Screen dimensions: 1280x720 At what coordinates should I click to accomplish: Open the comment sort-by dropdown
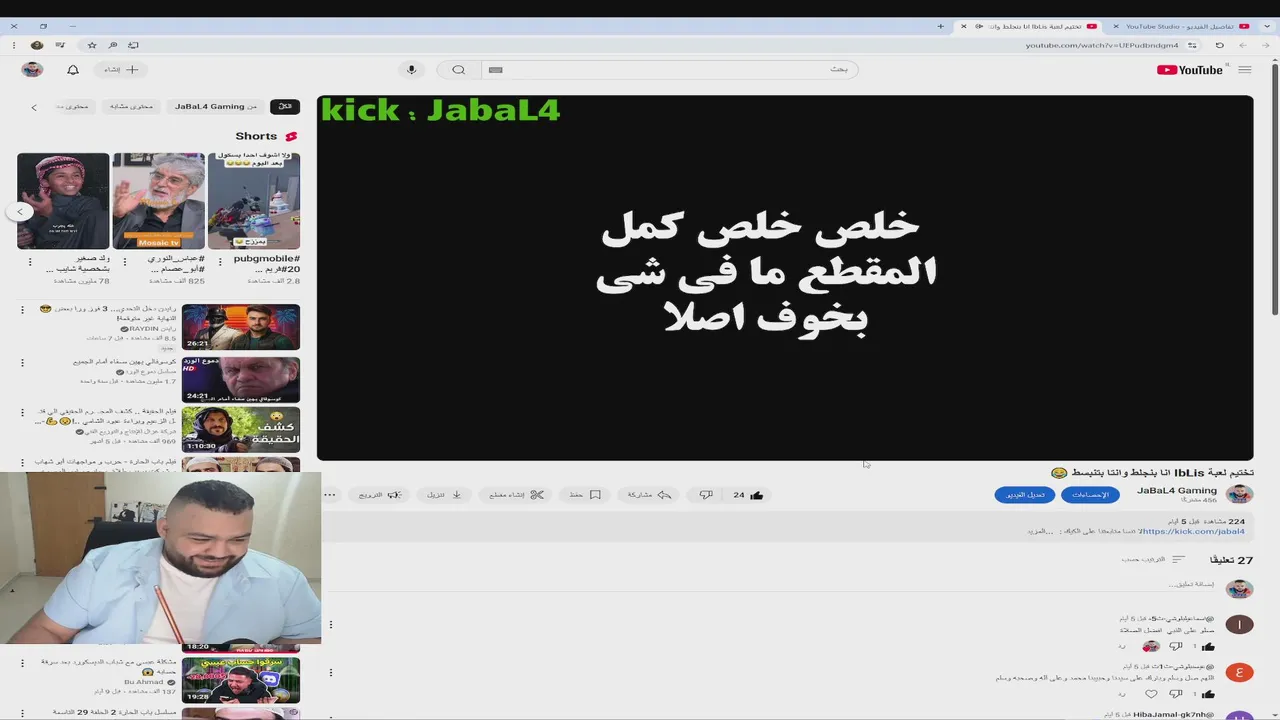[x=1153, y=560]
